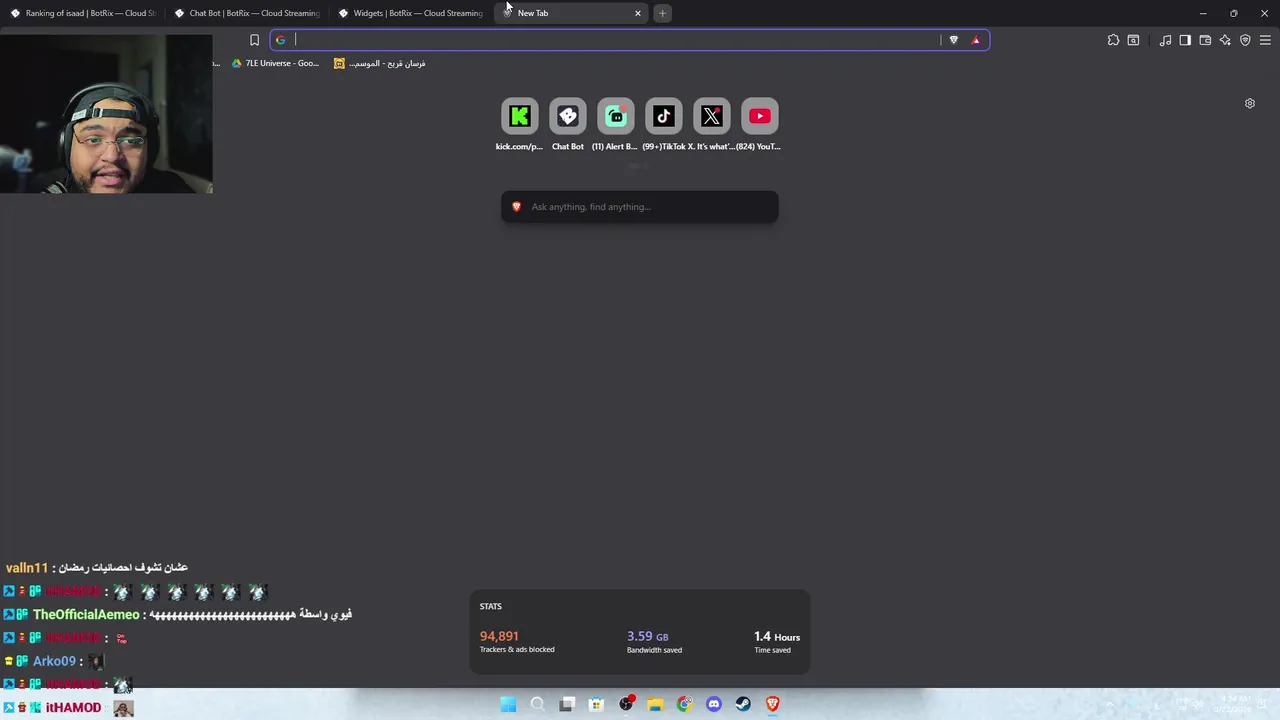
Task: Open a new tab with plus button
Action: tap(662, 13)
